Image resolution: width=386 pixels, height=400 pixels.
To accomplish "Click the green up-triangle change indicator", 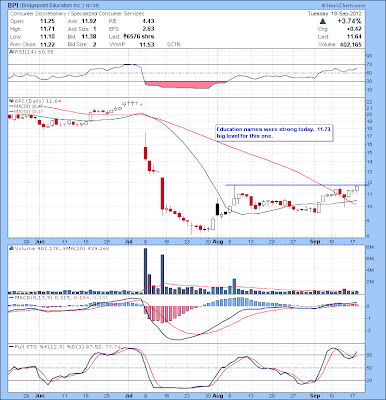I will pos(322,21).
